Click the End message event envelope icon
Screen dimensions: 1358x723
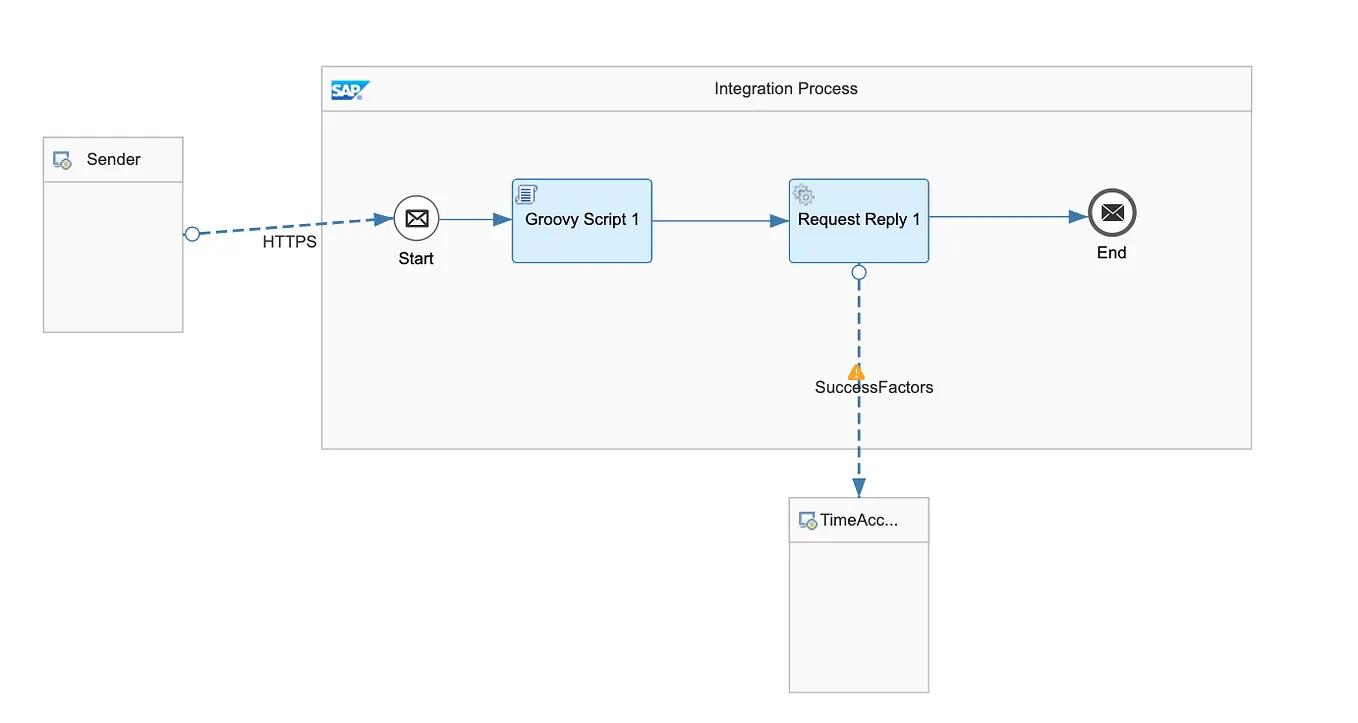pos(1112,213)
